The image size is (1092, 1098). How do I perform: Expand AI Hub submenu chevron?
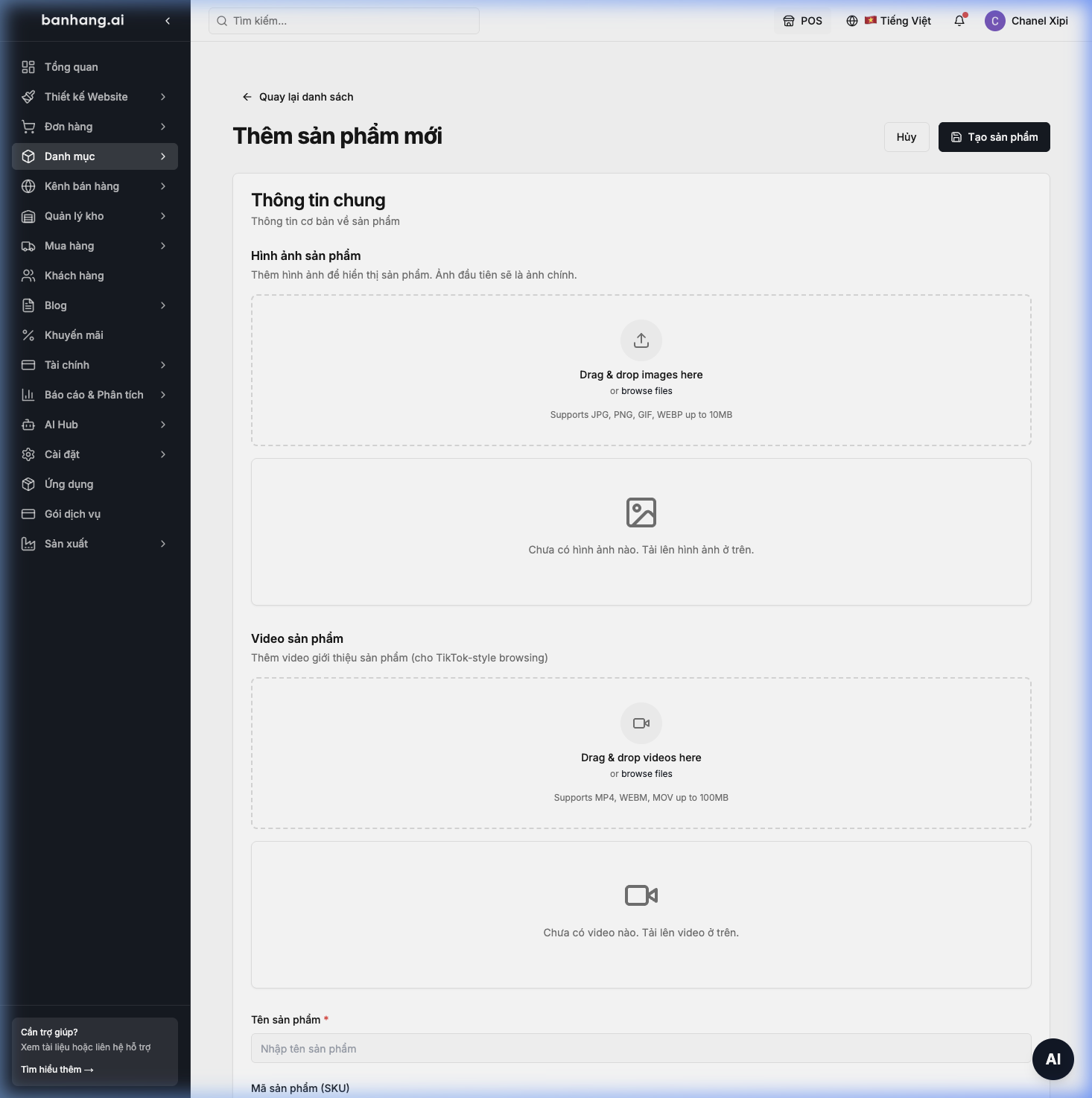click(163, 425)
